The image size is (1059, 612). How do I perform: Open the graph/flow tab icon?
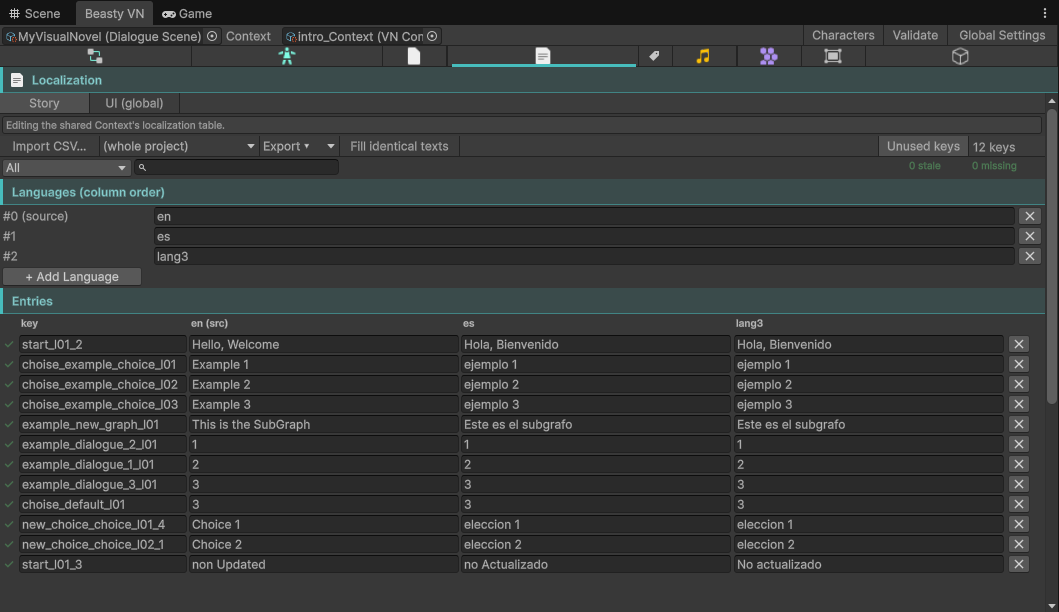95,56
